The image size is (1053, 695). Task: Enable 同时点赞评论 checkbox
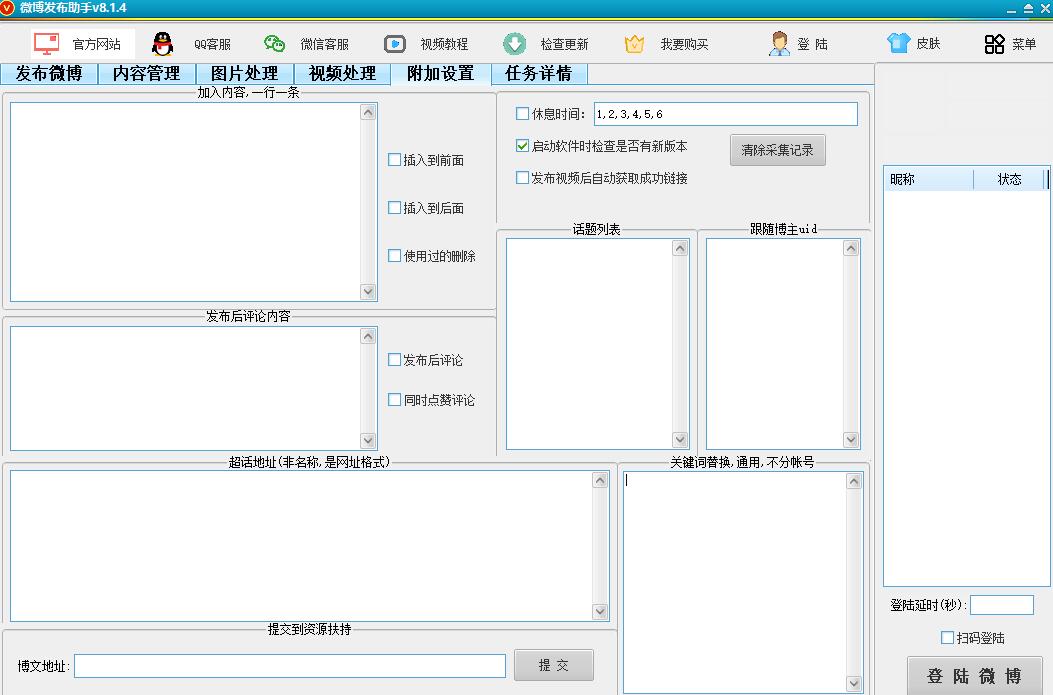point(394,400)
